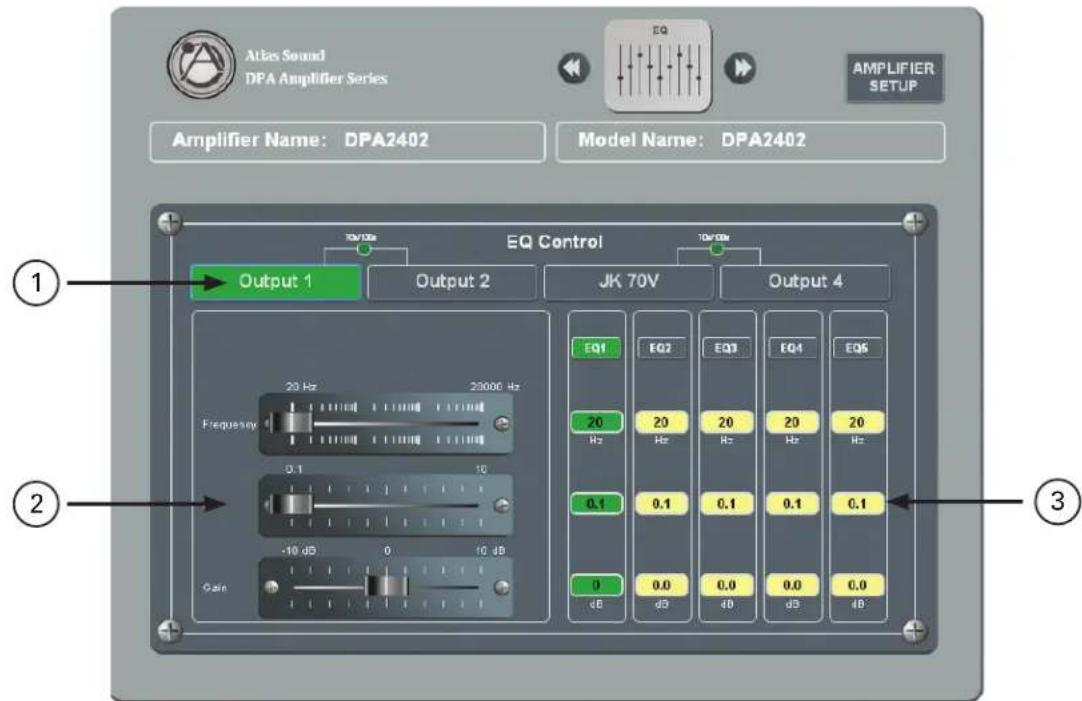
Task: Click the DPA Amplifier Series text
Action: pos(316,79)
